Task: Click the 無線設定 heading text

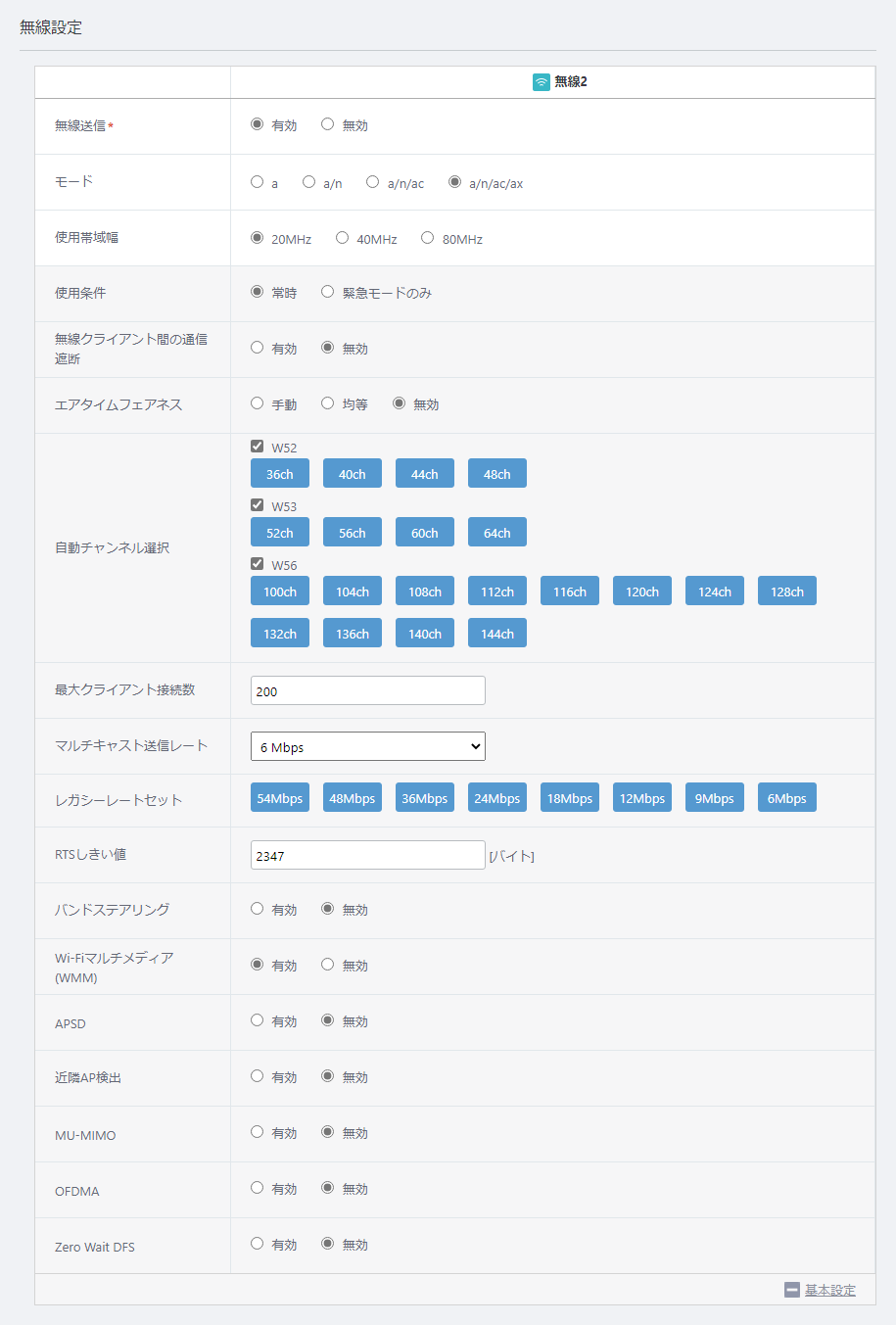Action: (51, 27)
